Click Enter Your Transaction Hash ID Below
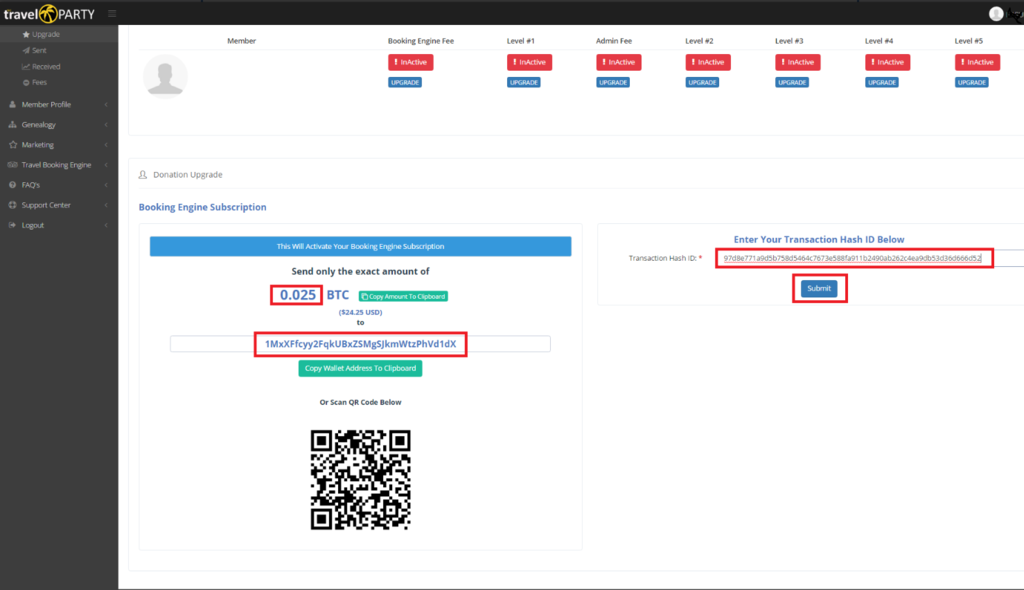The width and height of the screenshot is (1024, 590). 819,240
